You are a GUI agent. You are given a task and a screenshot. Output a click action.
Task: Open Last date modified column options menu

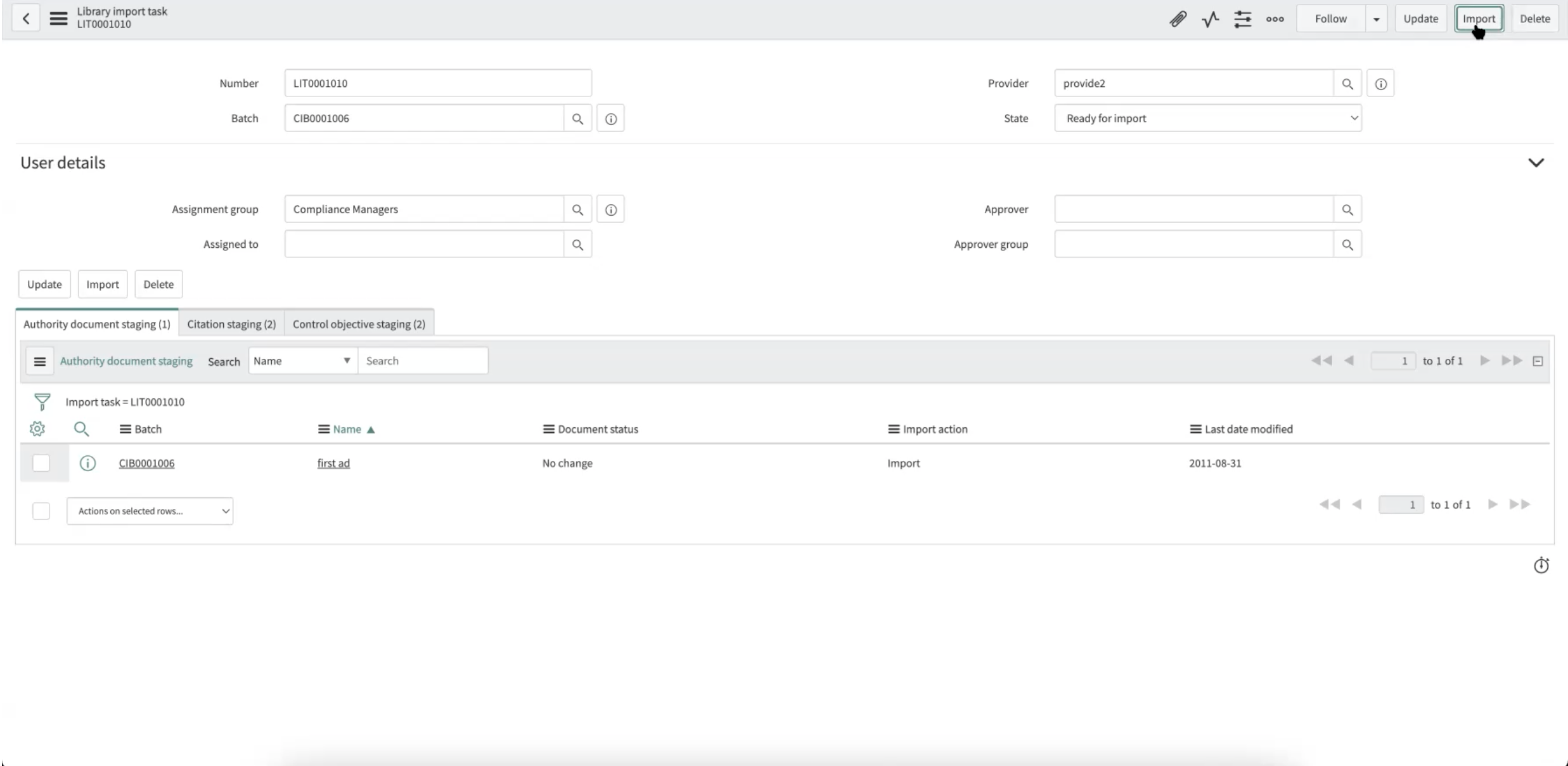[1195, 429]
